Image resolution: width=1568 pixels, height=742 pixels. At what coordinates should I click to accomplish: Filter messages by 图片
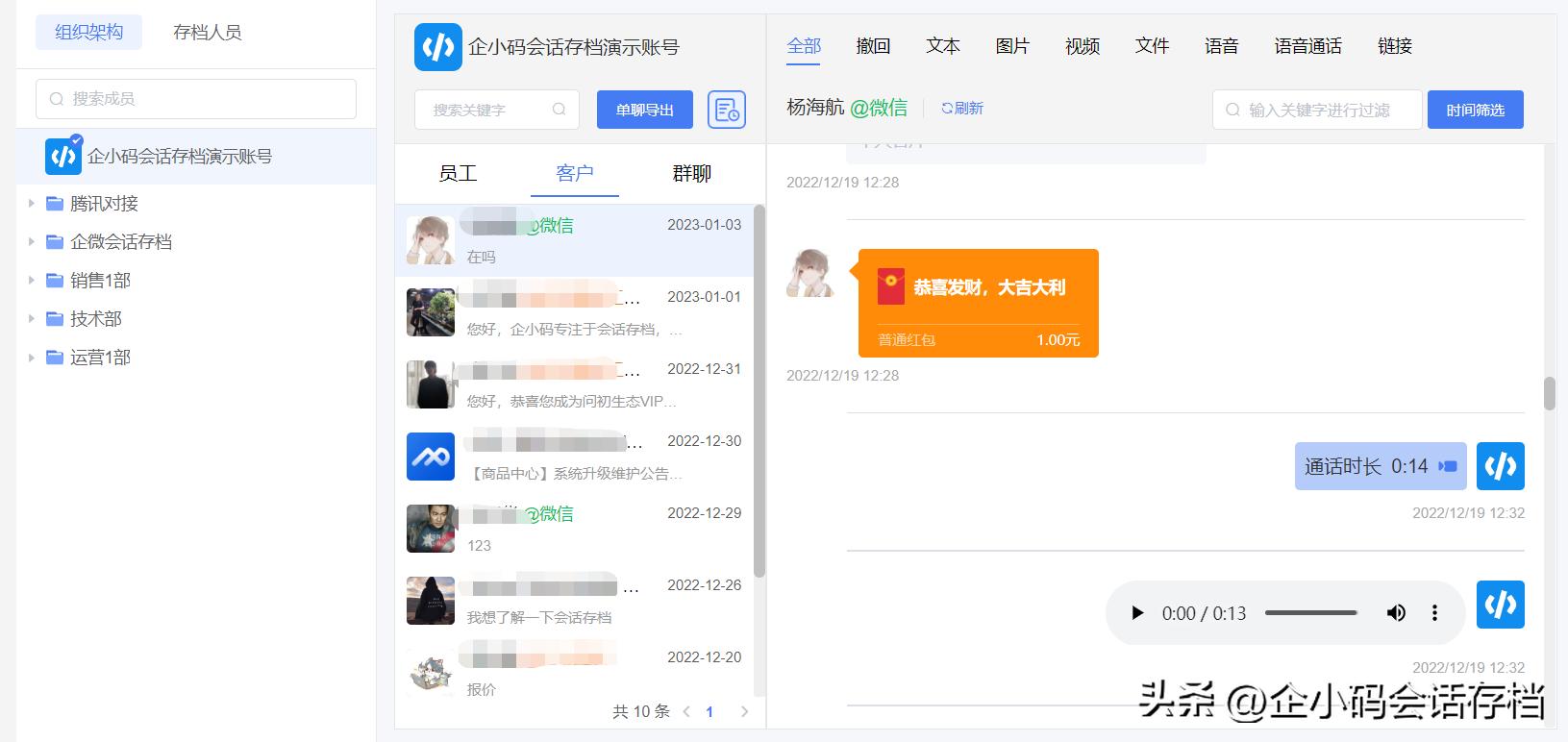click(x=1012, y=46)
